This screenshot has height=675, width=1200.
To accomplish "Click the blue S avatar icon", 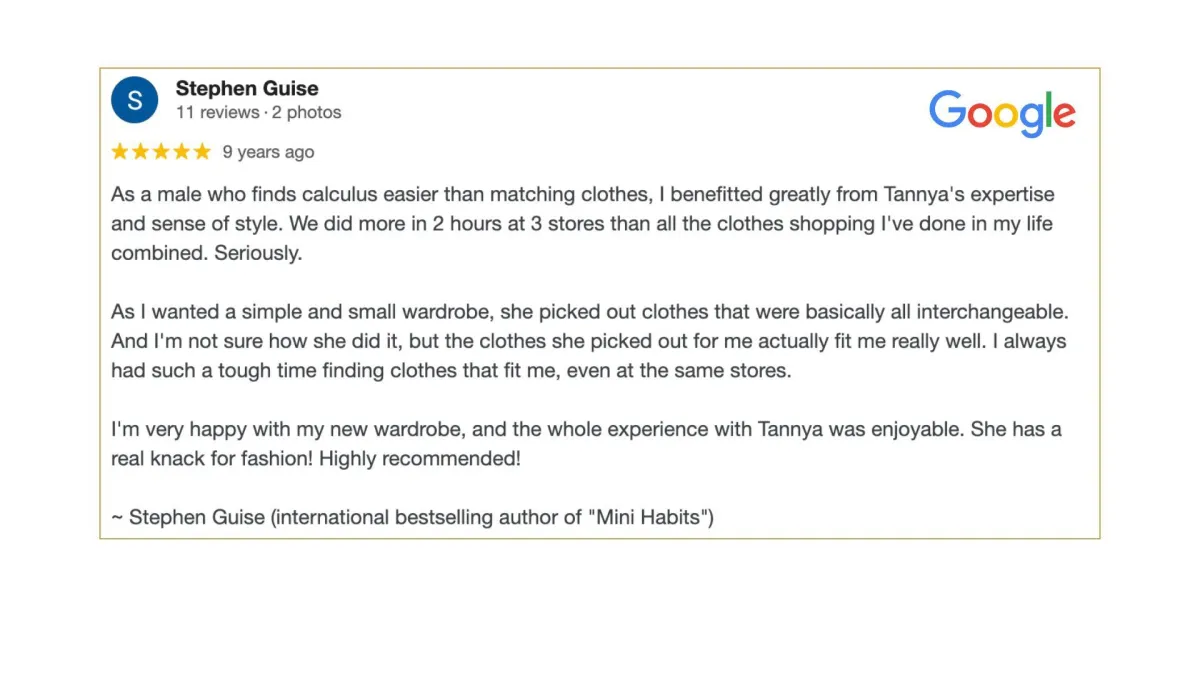I will pos(135,99).
